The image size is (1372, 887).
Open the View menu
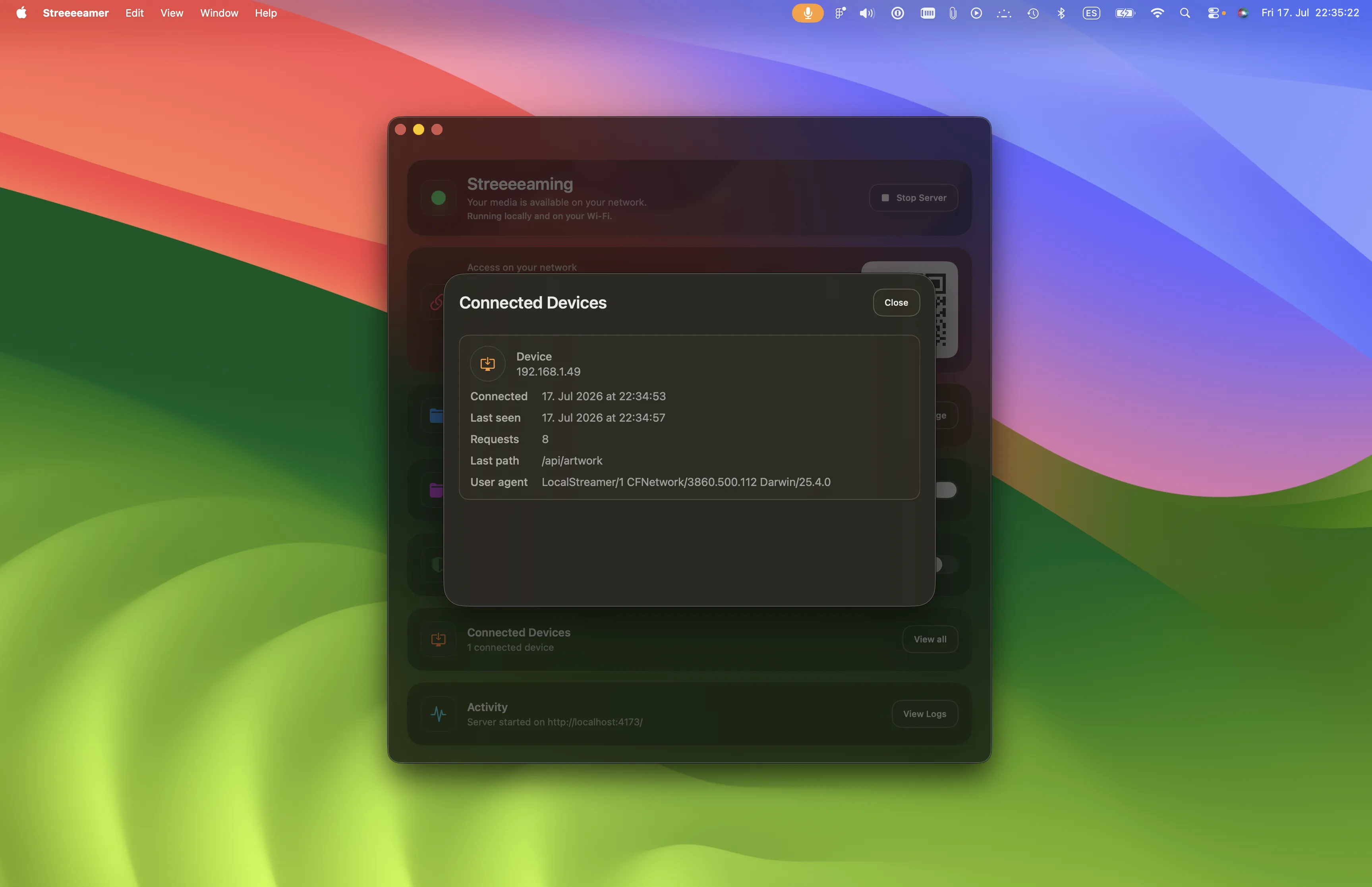172,13
